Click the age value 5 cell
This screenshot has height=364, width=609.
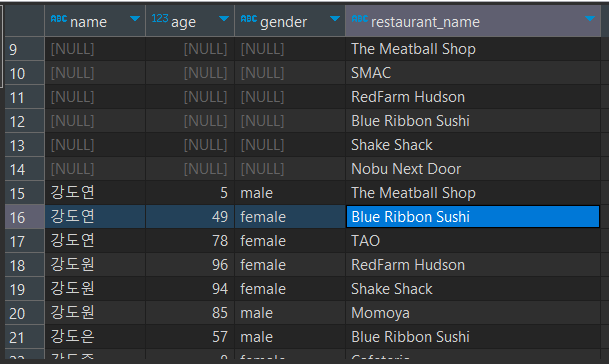tap(190, 193)
